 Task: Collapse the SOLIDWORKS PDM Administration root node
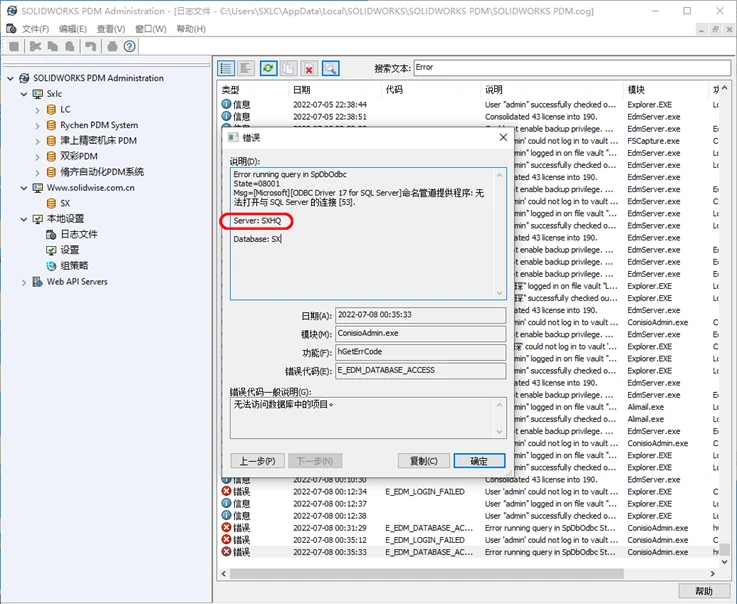pos(10,78)
